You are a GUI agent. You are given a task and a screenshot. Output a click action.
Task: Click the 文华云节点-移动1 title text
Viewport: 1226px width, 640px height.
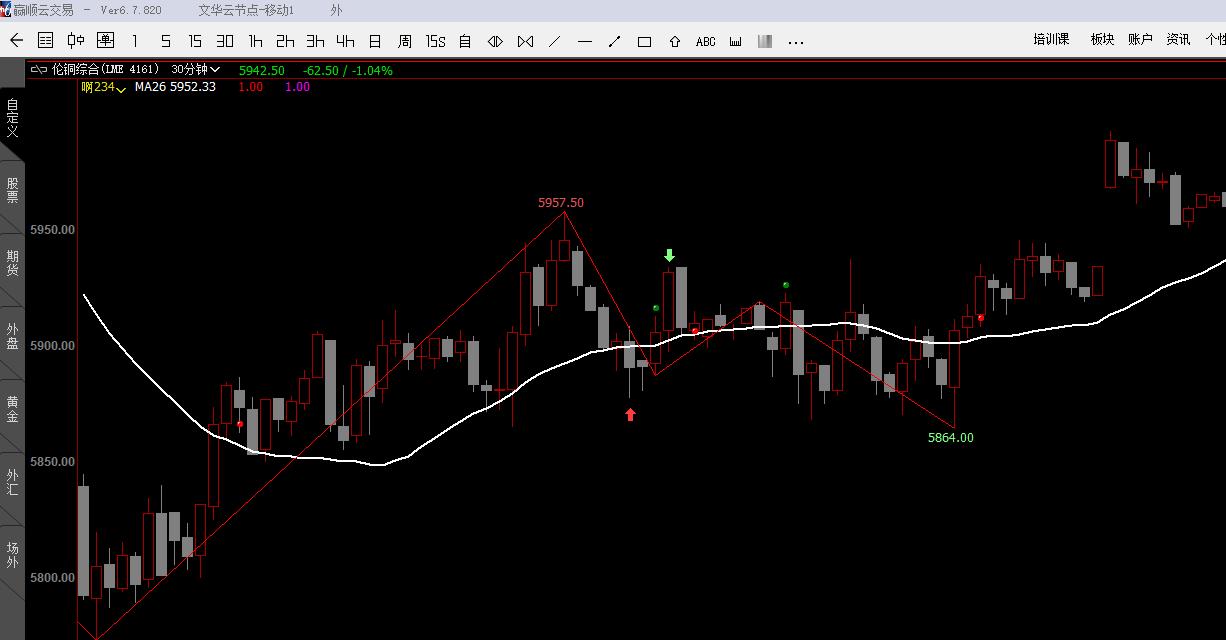[246, 10]
